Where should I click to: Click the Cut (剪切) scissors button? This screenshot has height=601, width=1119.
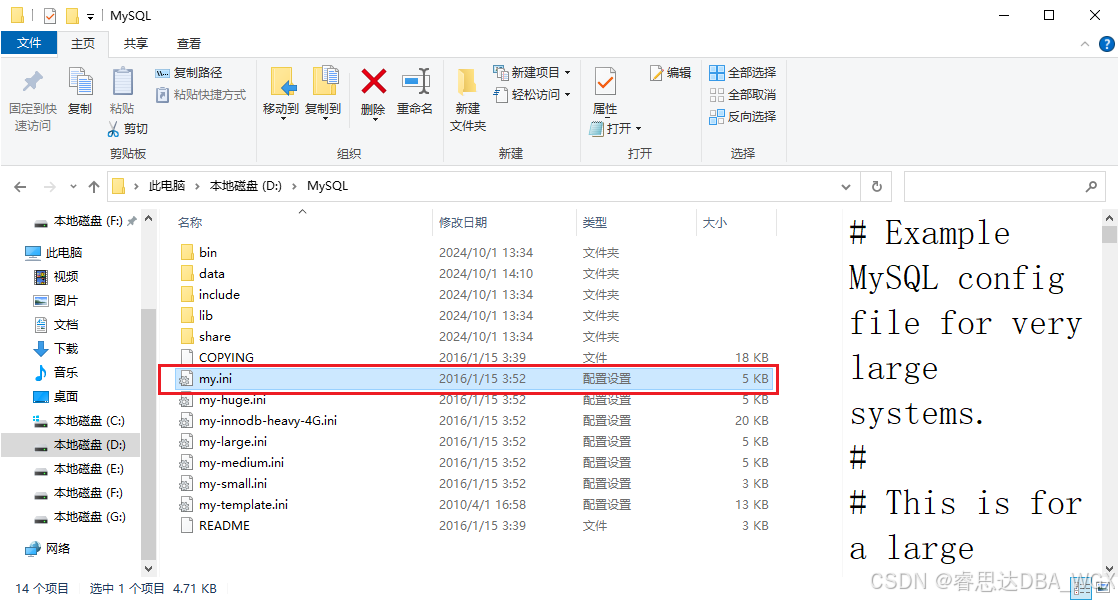[128, 128]
